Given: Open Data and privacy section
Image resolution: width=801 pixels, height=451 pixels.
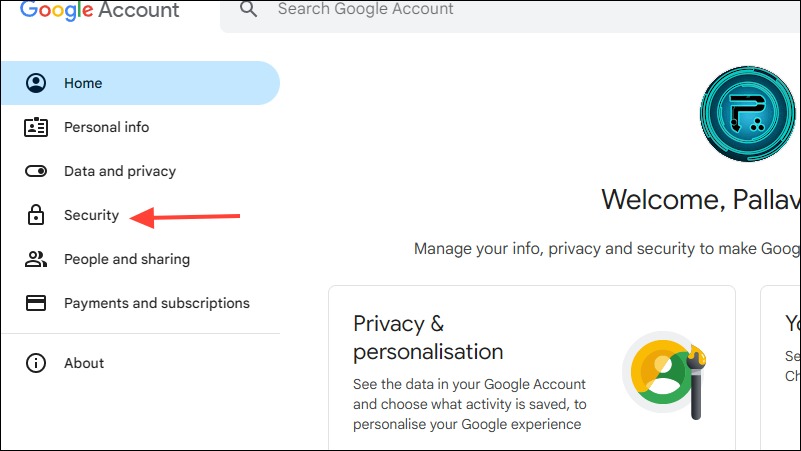Looking at the screenshot, I should click(x=140, y=171).
